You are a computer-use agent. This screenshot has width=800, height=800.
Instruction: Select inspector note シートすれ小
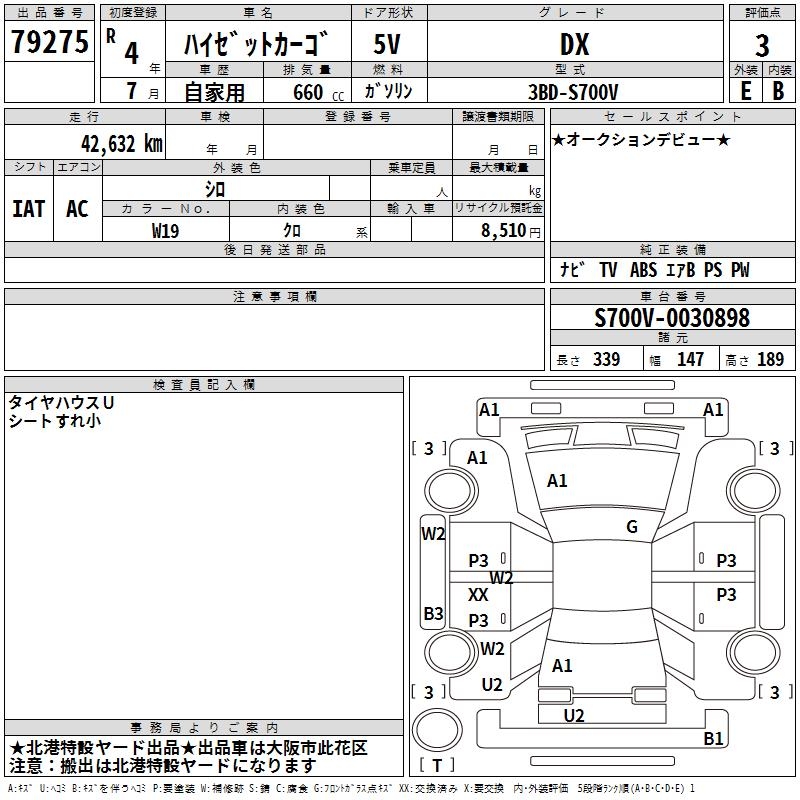pos(55,420)
